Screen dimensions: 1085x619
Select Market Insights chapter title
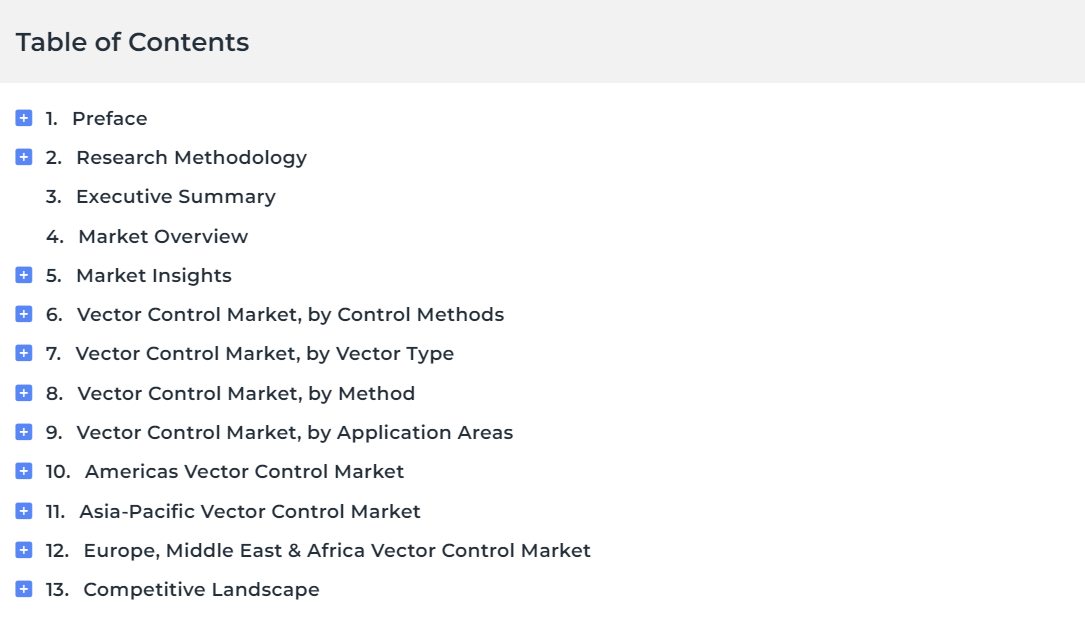click(x=154, y=276)
